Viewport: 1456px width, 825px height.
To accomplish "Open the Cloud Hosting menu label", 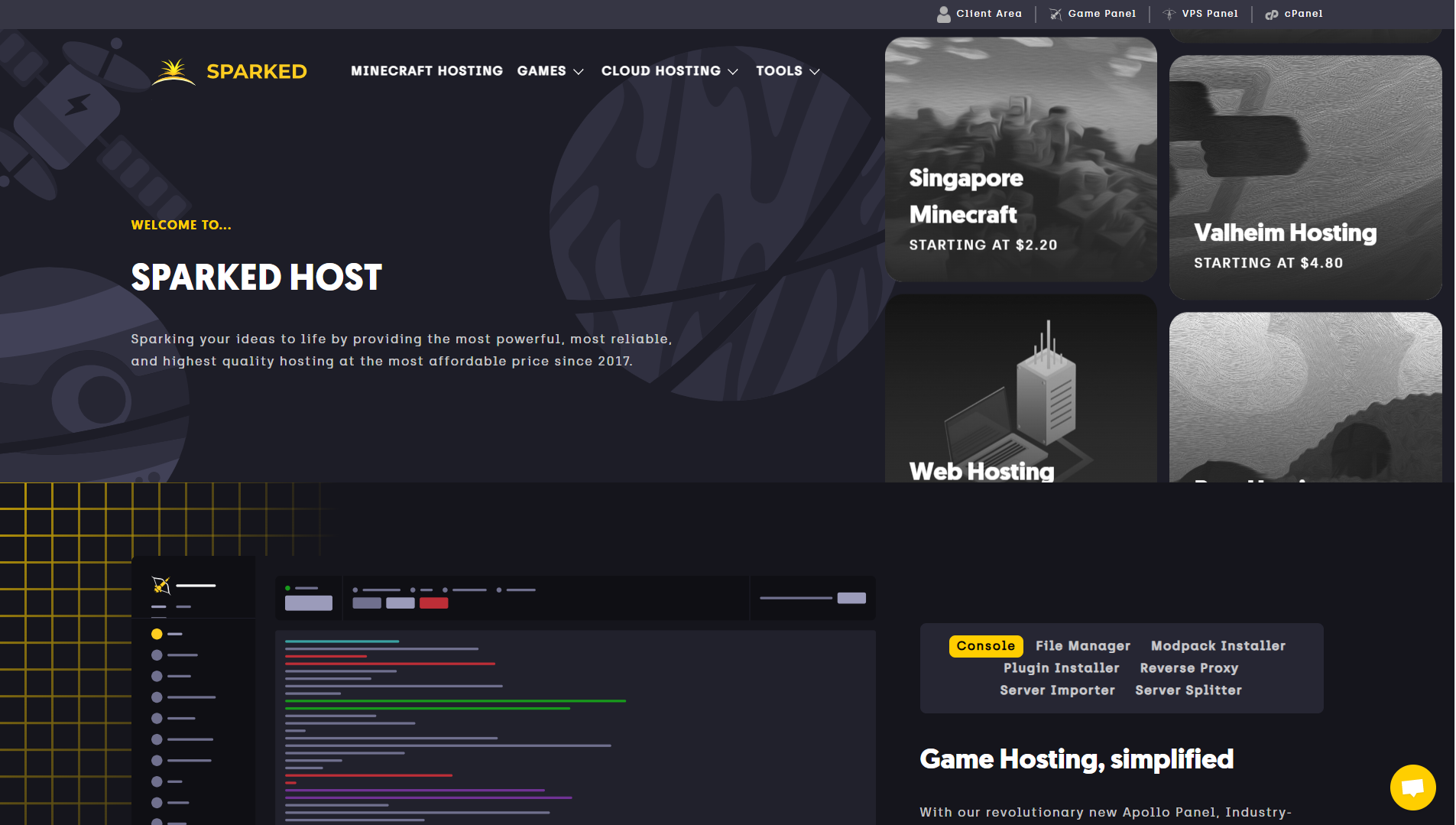I will [x=660, y=71].
